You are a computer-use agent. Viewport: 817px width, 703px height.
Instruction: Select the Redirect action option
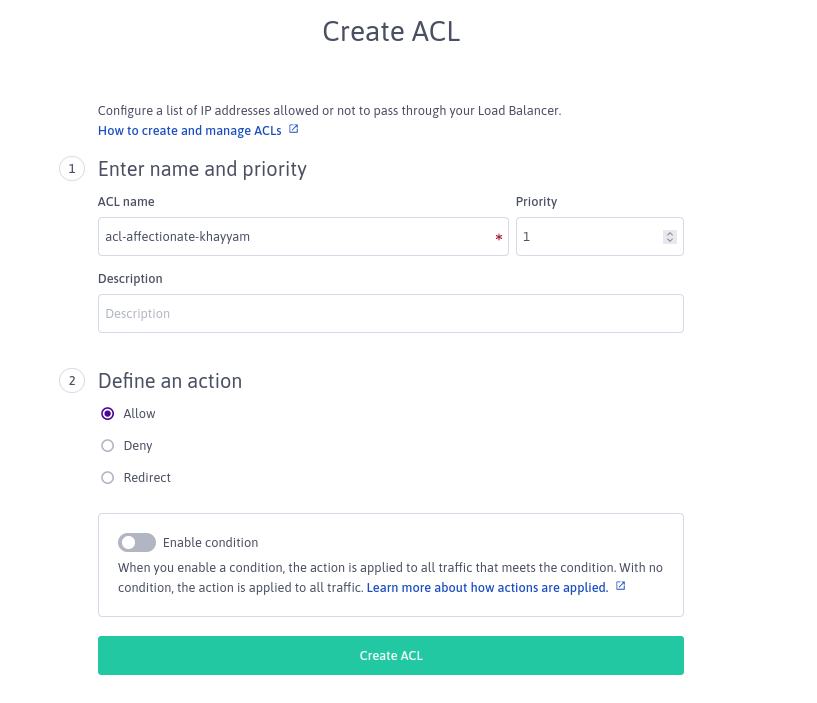(108, 478)
